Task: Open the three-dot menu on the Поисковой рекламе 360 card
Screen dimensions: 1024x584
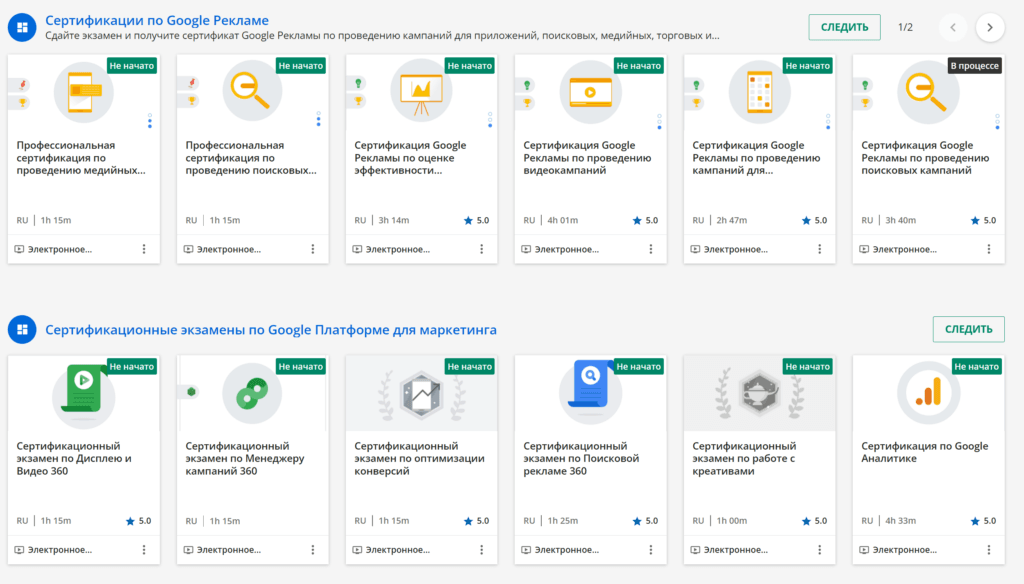Action: click(650, 550)
